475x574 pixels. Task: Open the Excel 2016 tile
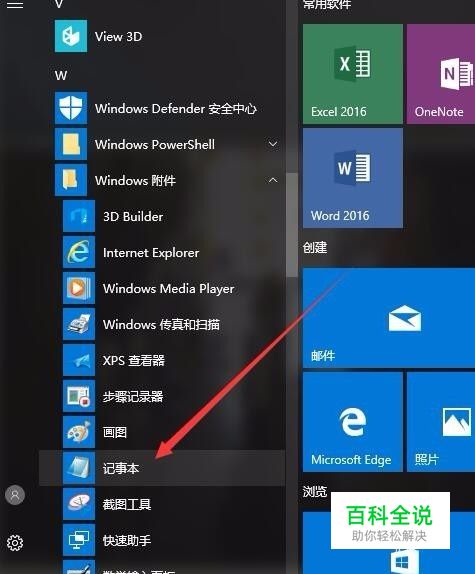coord(353,74)
